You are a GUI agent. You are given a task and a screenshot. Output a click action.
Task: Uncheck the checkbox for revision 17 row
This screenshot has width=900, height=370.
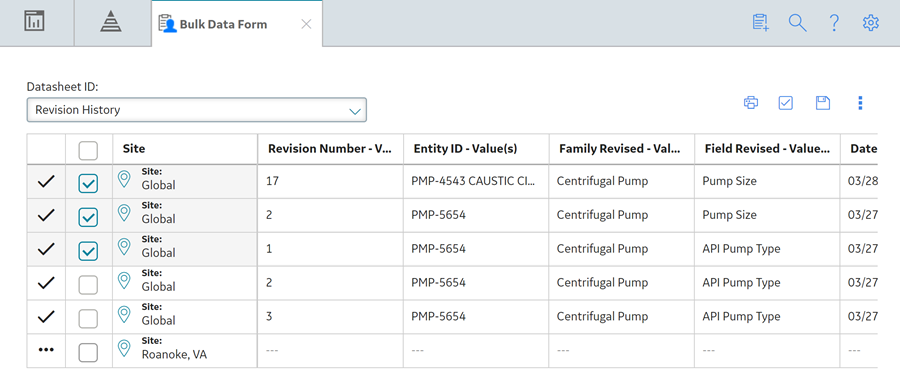(x=88, y=184)
